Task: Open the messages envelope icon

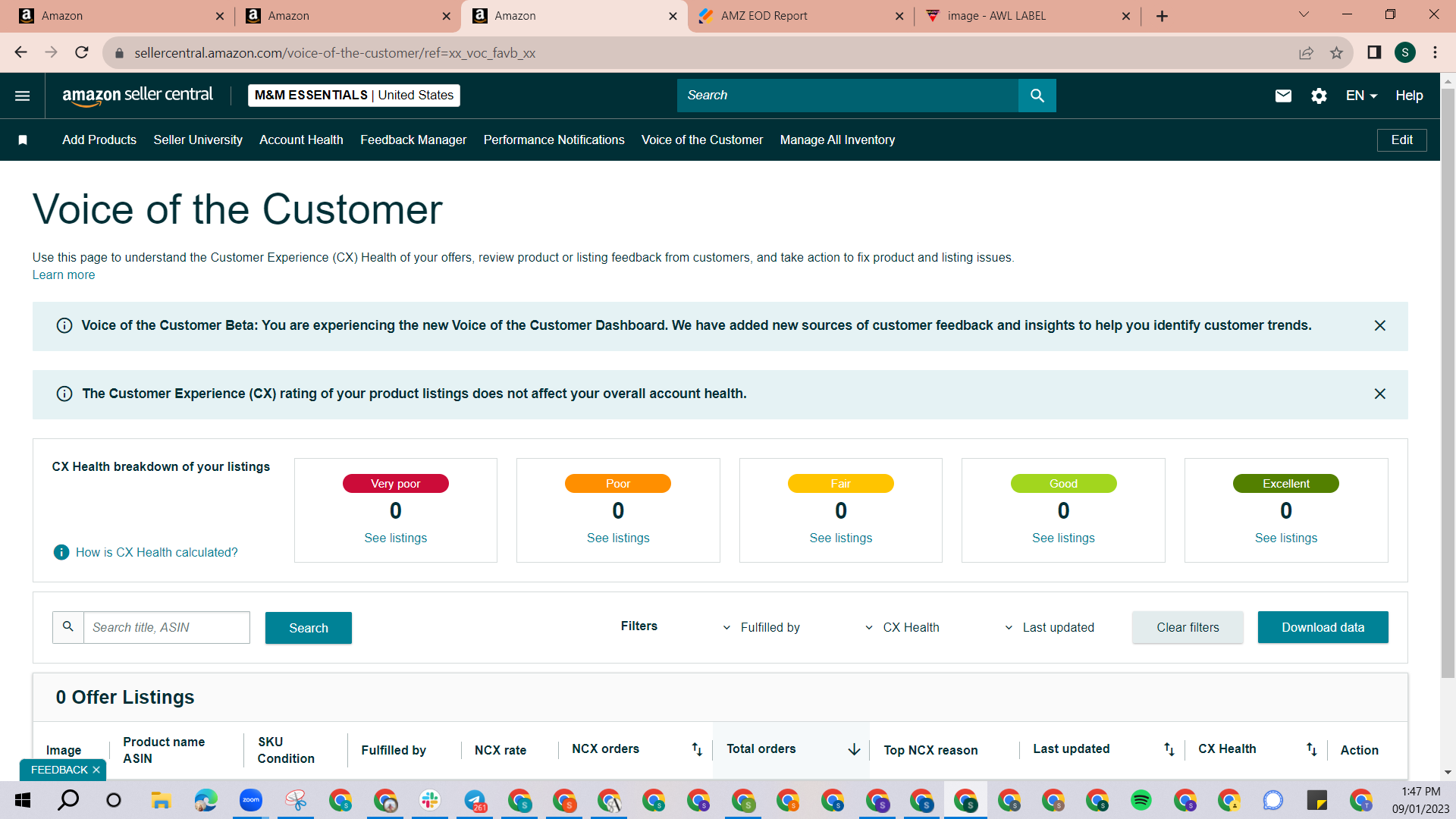Action: coord(1283,96)
